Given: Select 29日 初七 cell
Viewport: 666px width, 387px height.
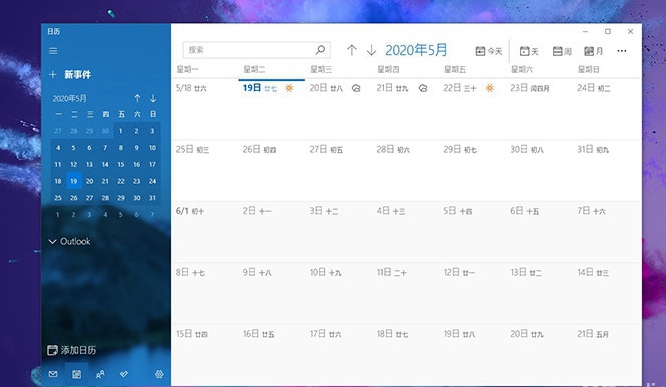Looking at the screenshot, I should [472, 170].
